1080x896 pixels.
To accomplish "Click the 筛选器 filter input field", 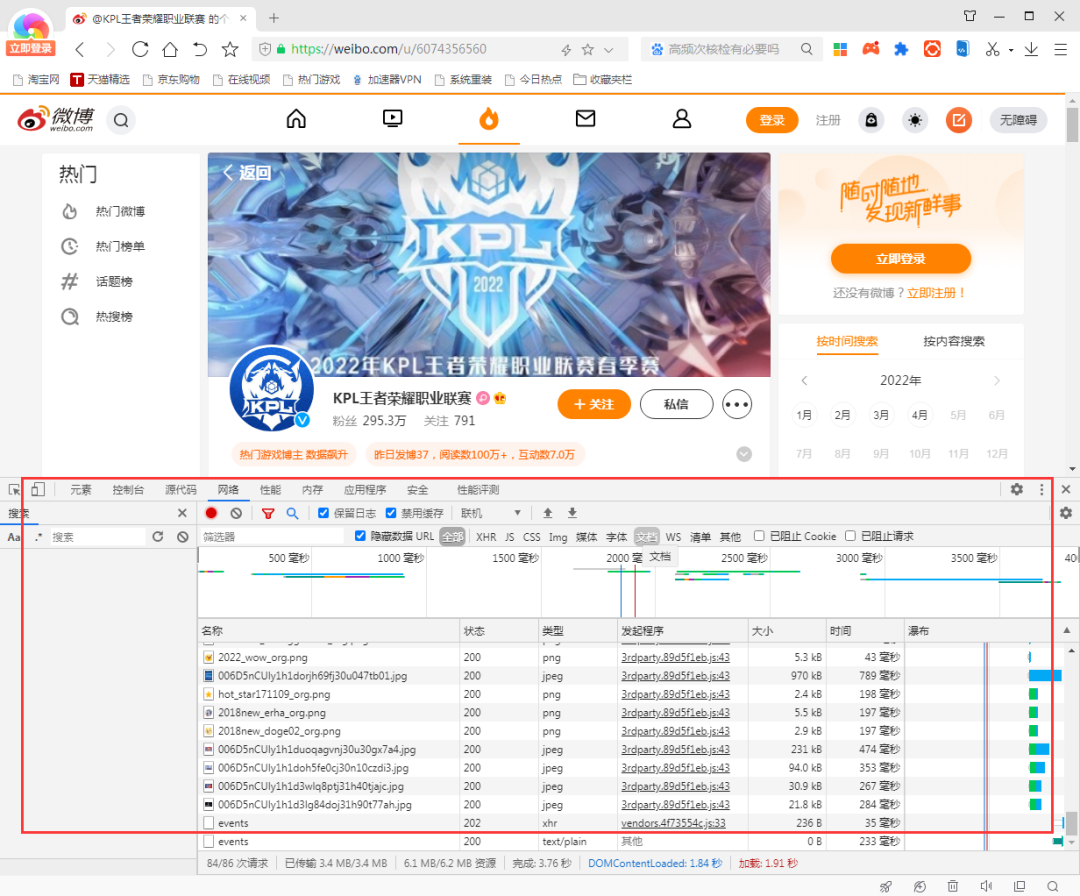I will (x=272, y=536).
